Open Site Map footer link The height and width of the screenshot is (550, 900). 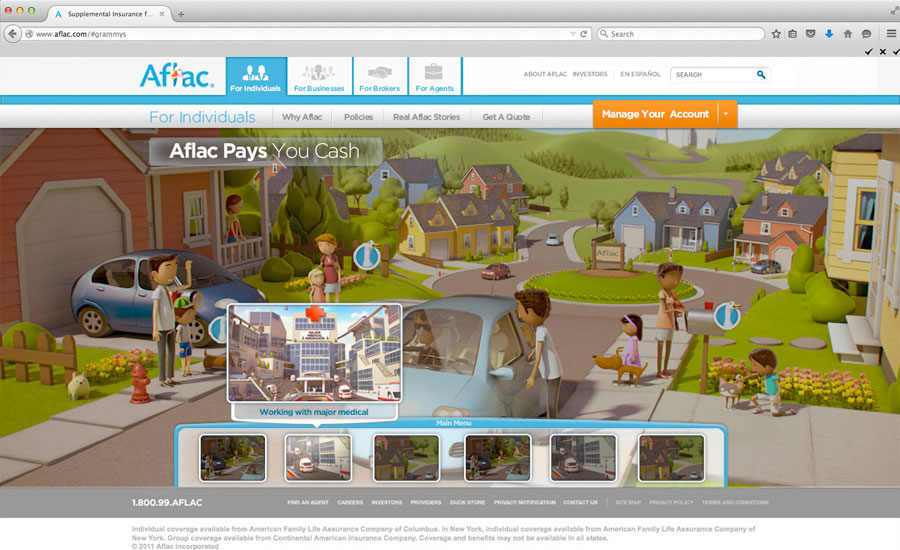(x=628, y=502)
